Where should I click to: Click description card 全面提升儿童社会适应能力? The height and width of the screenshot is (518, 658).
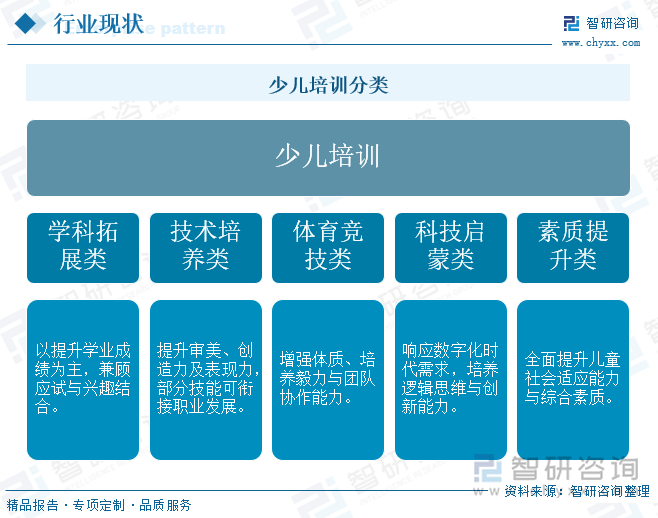pos(573,379)
